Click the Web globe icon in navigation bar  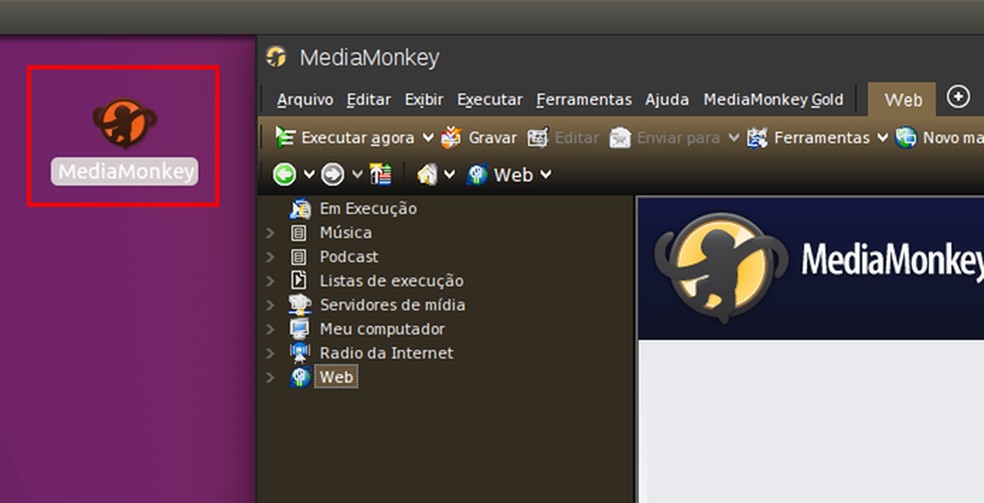tap(477, 174)
